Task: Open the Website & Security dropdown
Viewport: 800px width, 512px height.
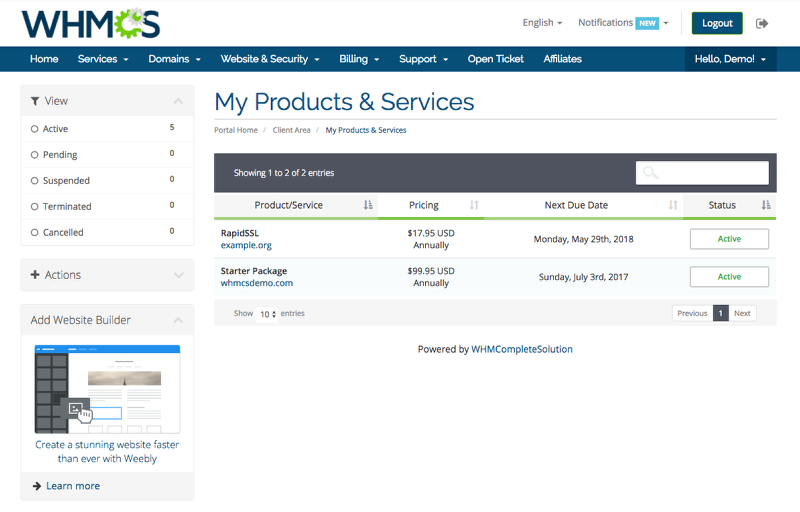Action: [270, 59]
